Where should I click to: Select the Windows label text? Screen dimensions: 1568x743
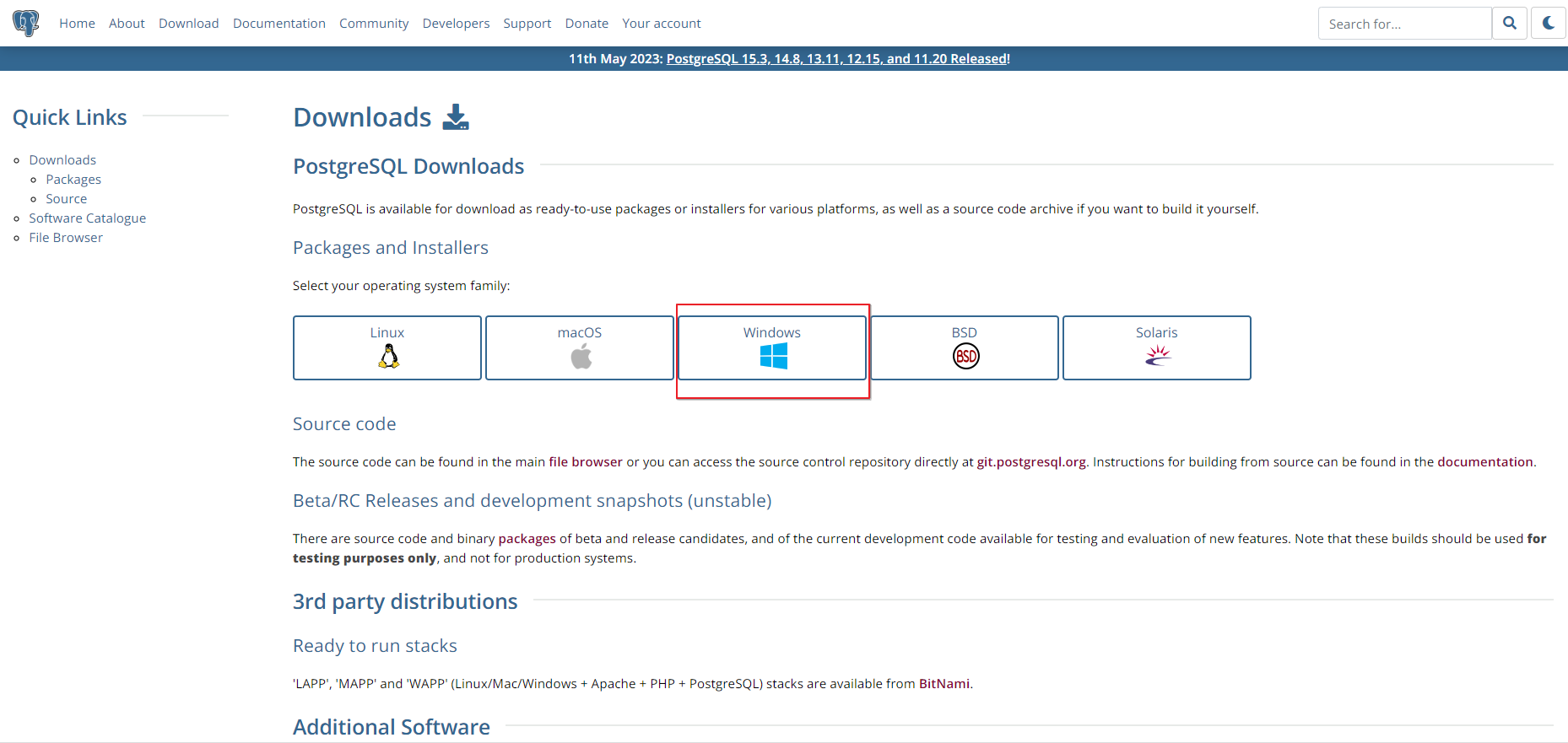[772, 332]
